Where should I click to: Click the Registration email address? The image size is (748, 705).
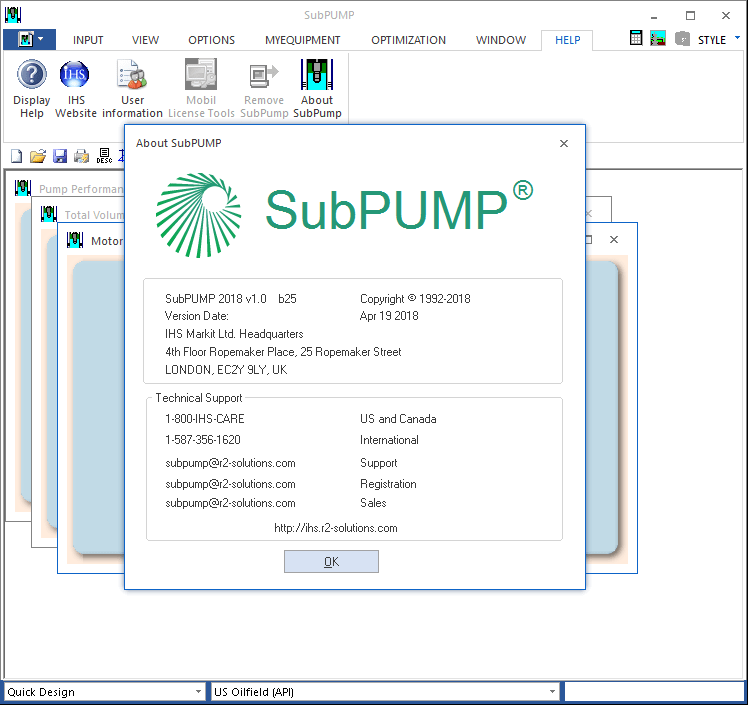(230, 484)
